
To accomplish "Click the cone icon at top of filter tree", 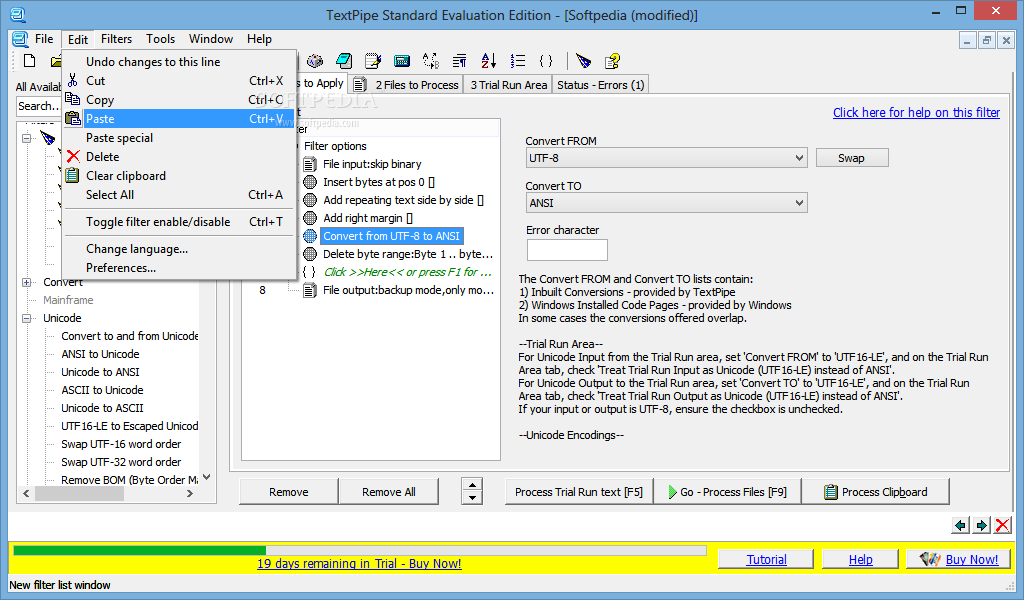I will 48,138.
